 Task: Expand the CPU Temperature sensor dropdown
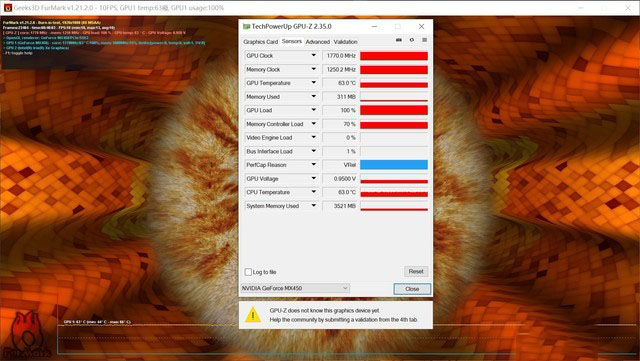coord(313,192)
